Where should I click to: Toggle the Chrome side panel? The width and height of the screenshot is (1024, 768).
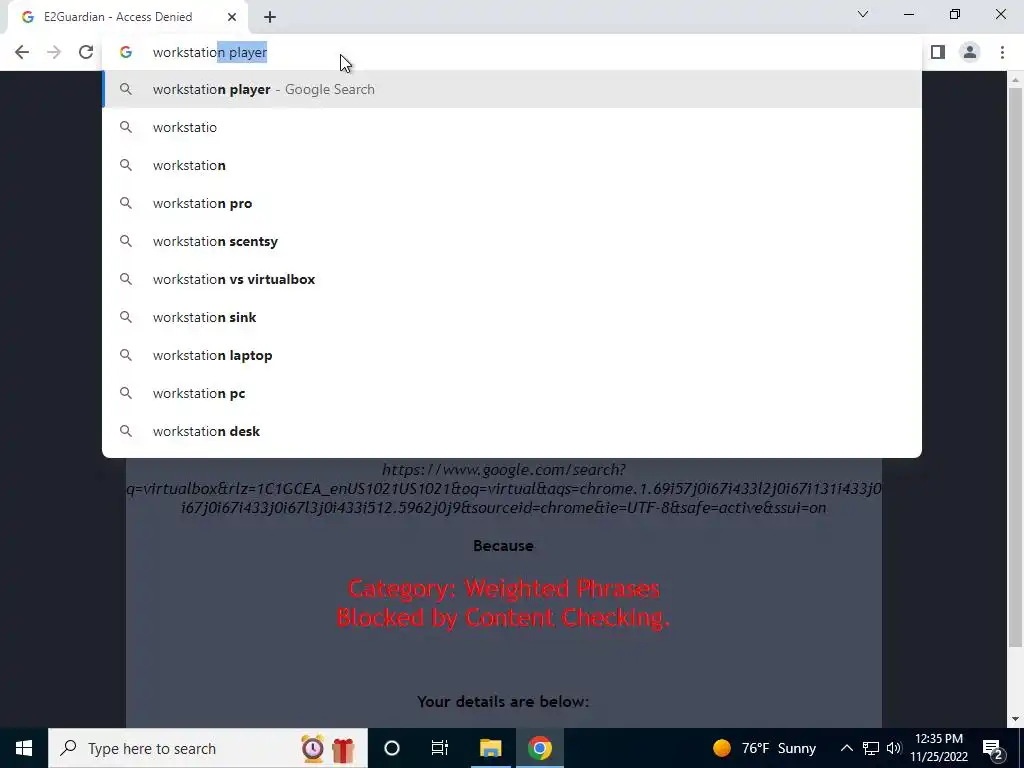pyautogui.click(x=938, y=52)
